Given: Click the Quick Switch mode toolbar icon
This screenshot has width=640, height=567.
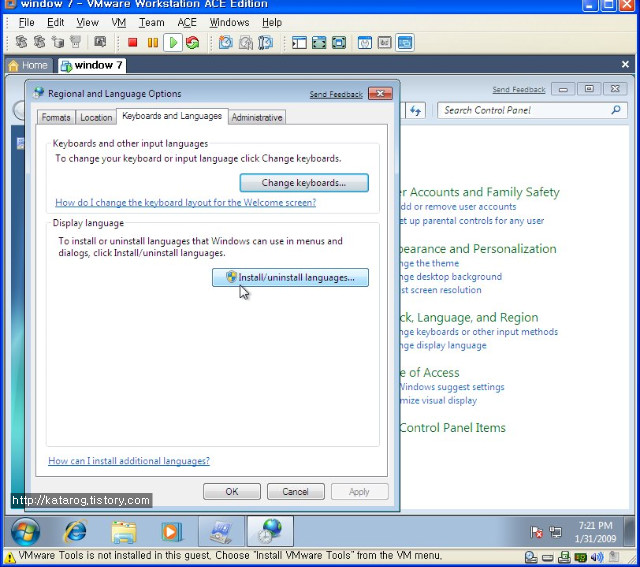Looking at the screenshot, I should click(339, 42).
